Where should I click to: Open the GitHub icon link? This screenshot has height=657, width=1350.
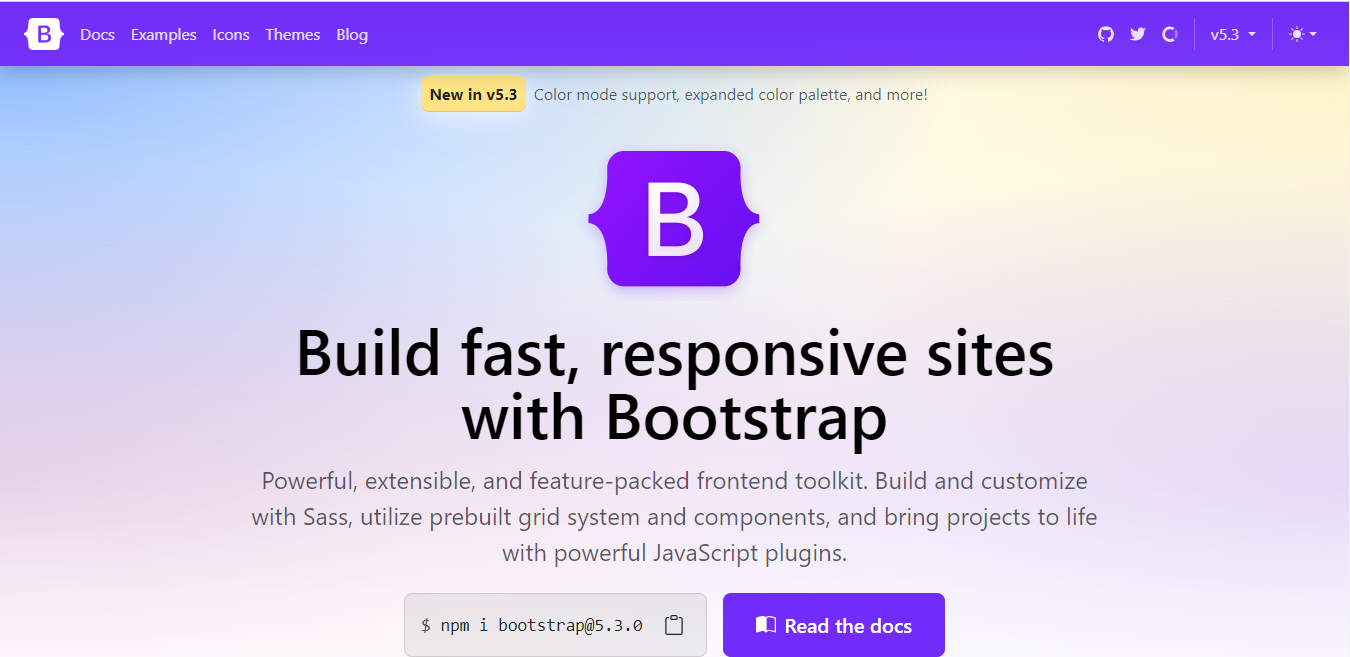coord(1105,34)
